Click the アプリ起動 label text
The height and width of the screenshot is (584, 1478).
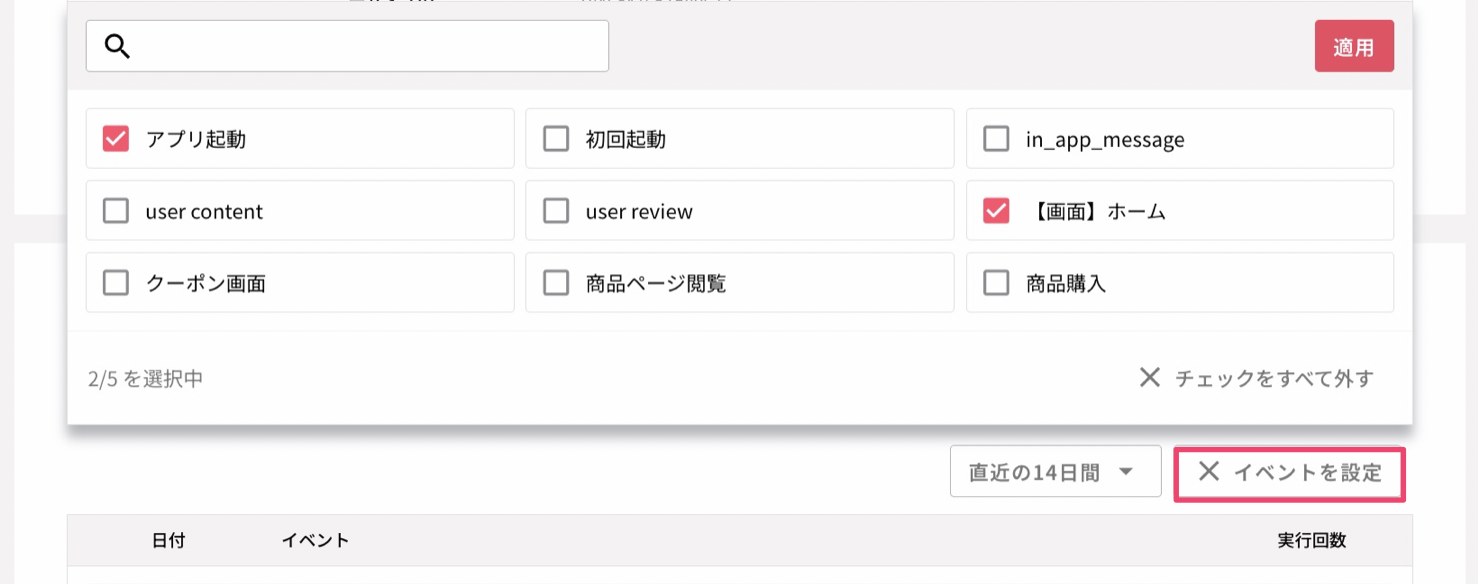coord(196,139)
